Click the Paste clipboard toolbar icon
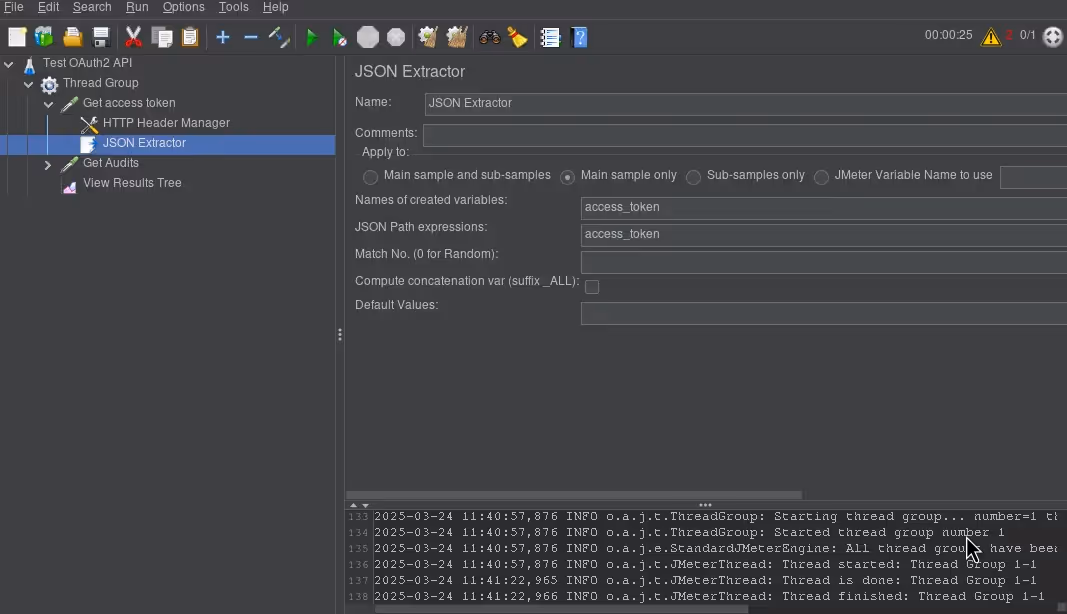1067x614 pixels. 190,38
